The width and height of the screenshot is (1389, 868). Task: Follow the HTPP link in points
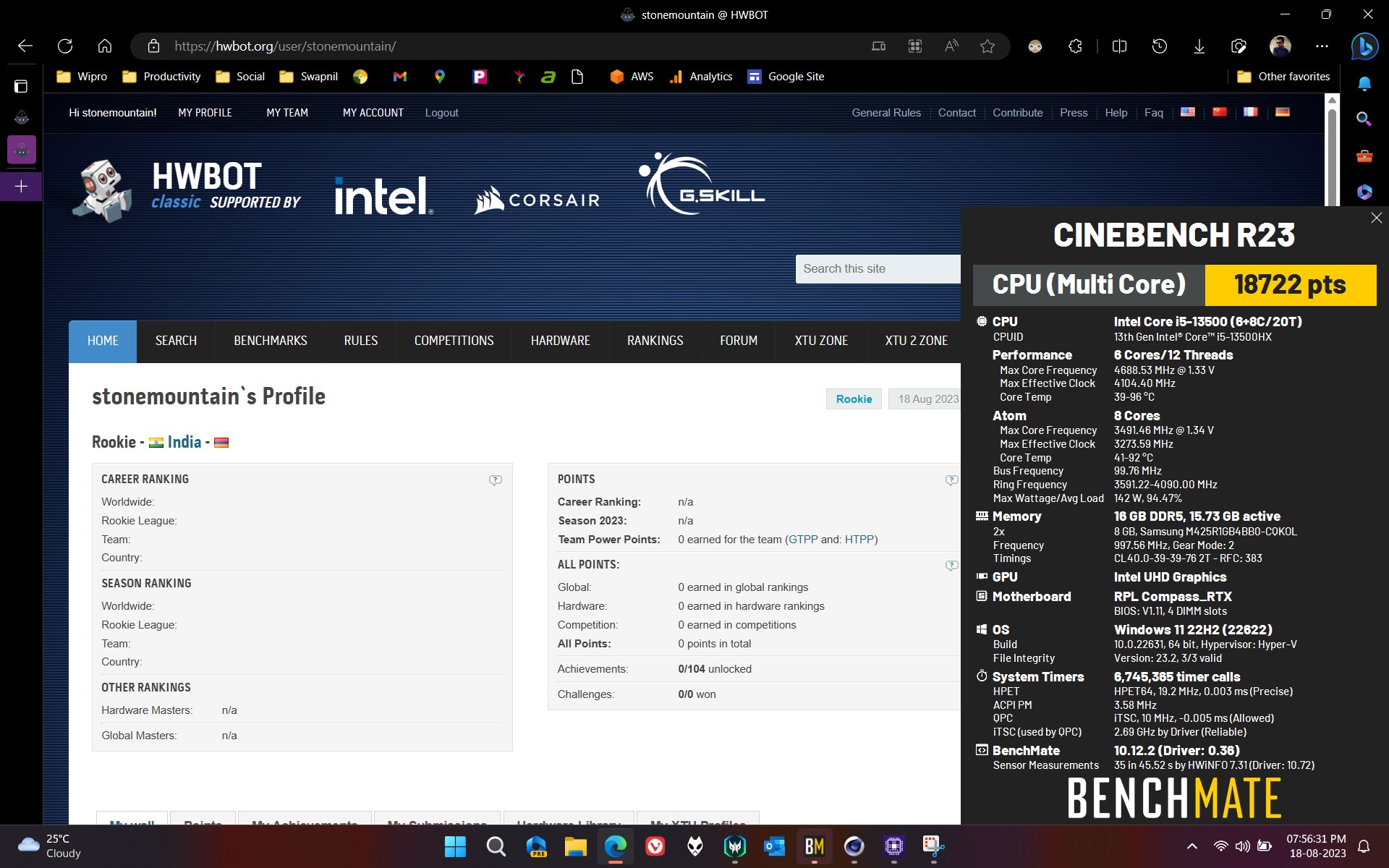[859, 540]
